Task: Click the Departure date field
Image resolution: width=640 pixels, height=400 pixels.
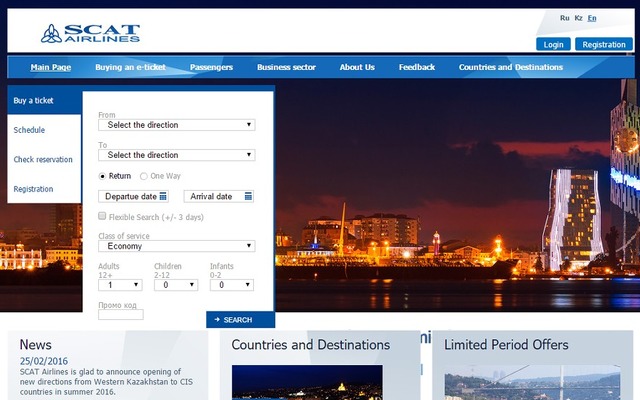Action: [x=133, y=196]
